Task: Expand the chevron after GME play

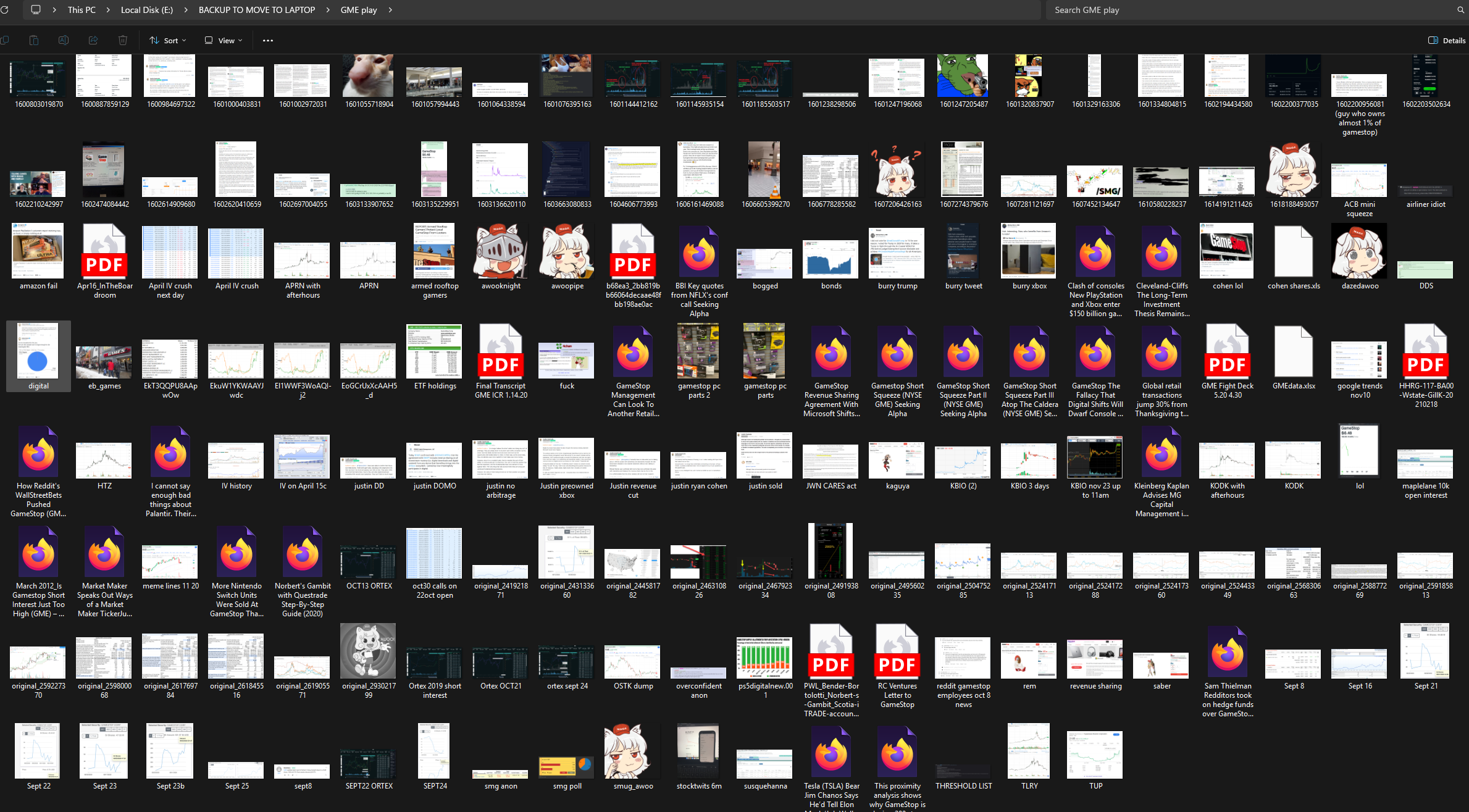Action: 390,10
